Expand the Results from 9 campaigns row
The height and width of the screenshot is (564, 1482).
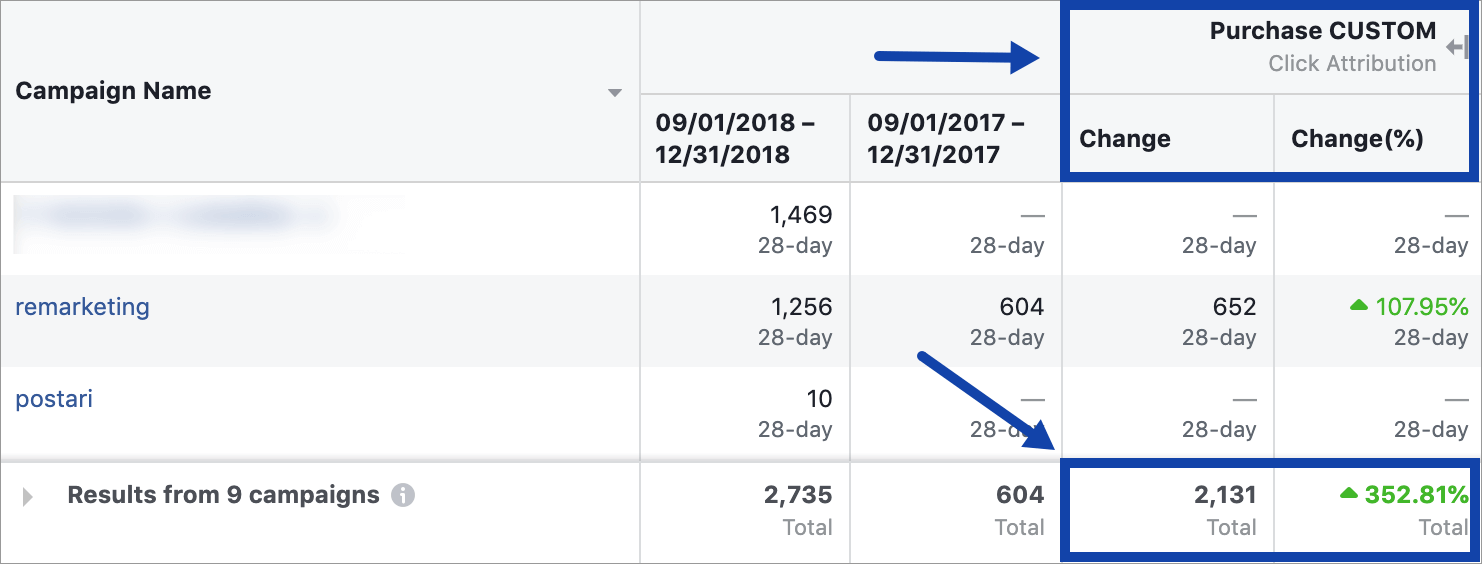click(x=28, y=496)
